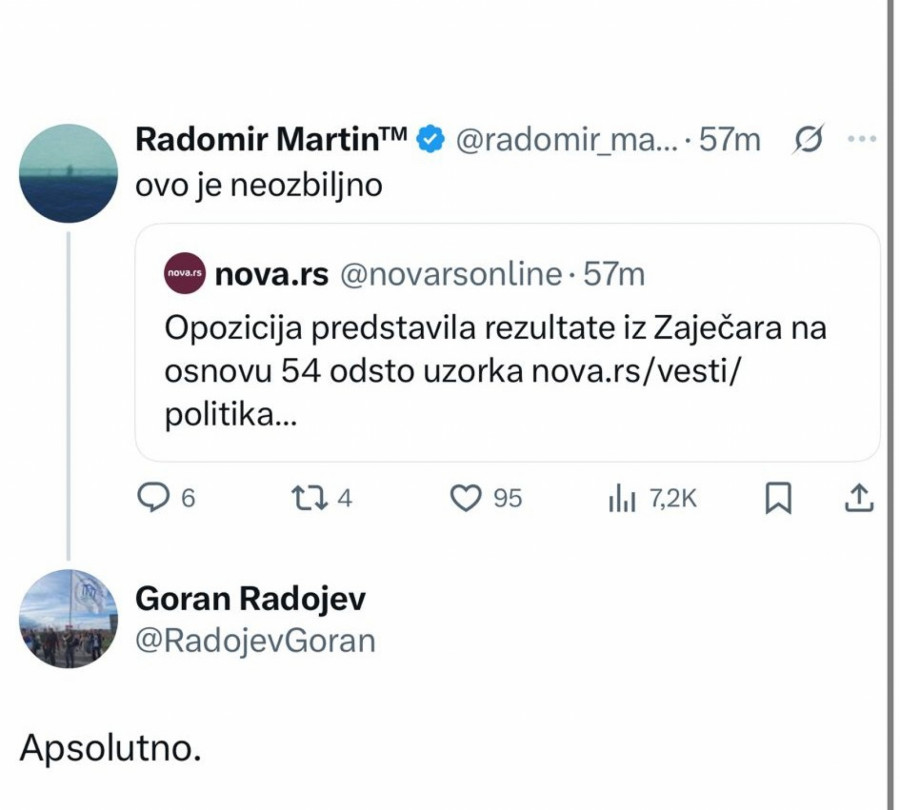Click the 57m timestamp on Radomir's tweet
This screenshot has height=810, width=900.
tap(730, 142)
